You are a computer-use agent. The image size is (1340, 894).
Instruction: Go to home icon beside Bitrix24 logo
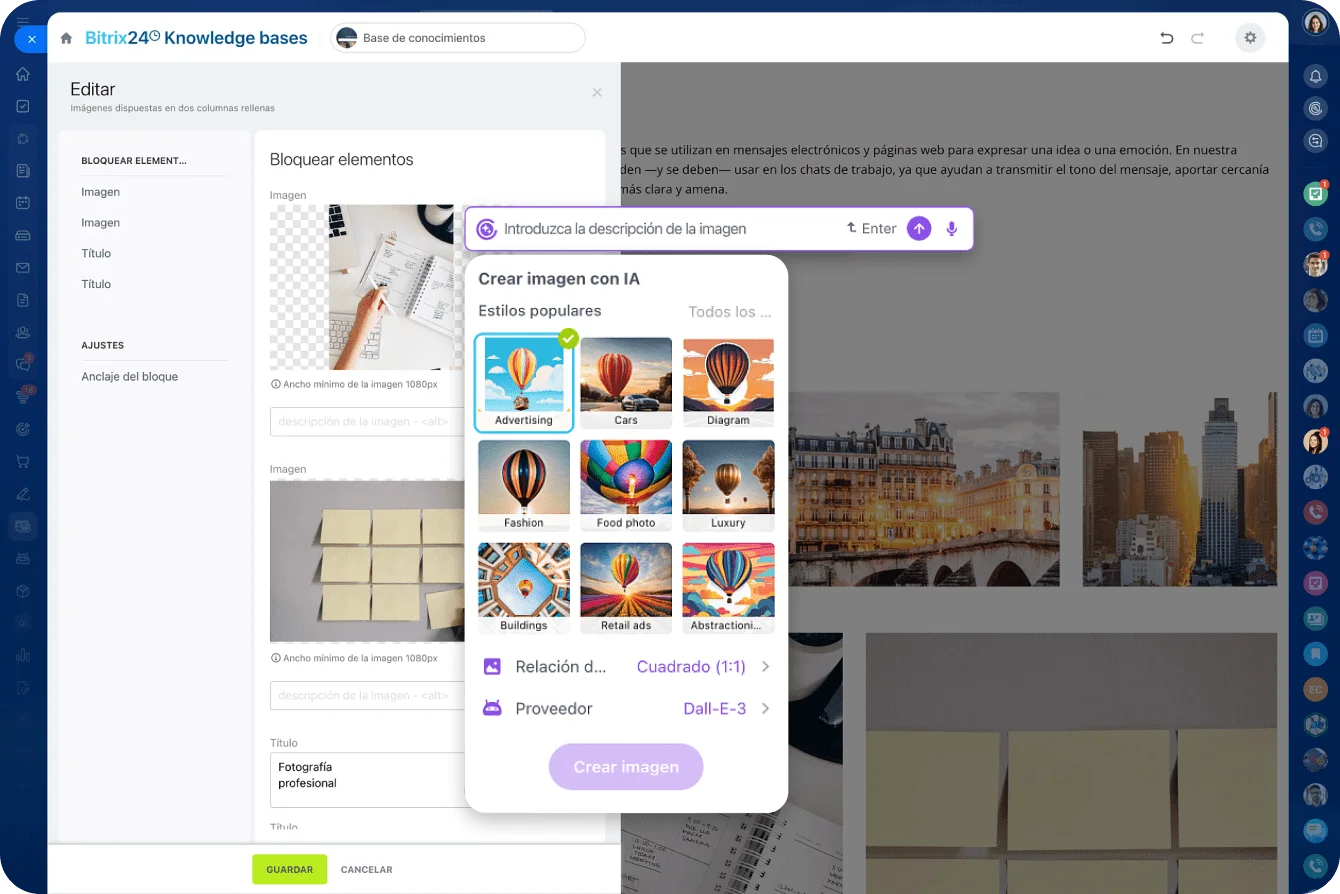(x=66, y=38)
